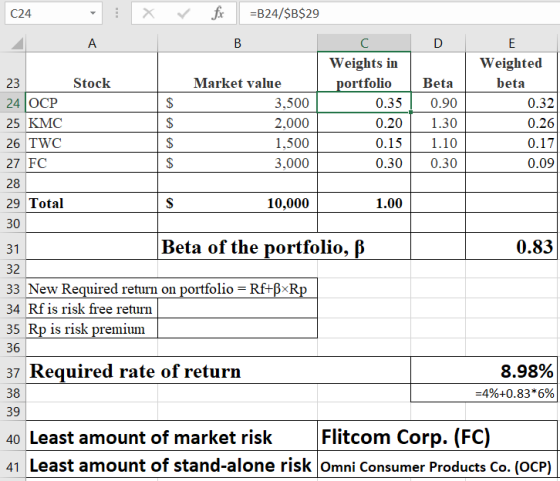Click the weighted beta 0.26 cell
Image resolution: width=560 pixels, height=481 pixels.
511,123
